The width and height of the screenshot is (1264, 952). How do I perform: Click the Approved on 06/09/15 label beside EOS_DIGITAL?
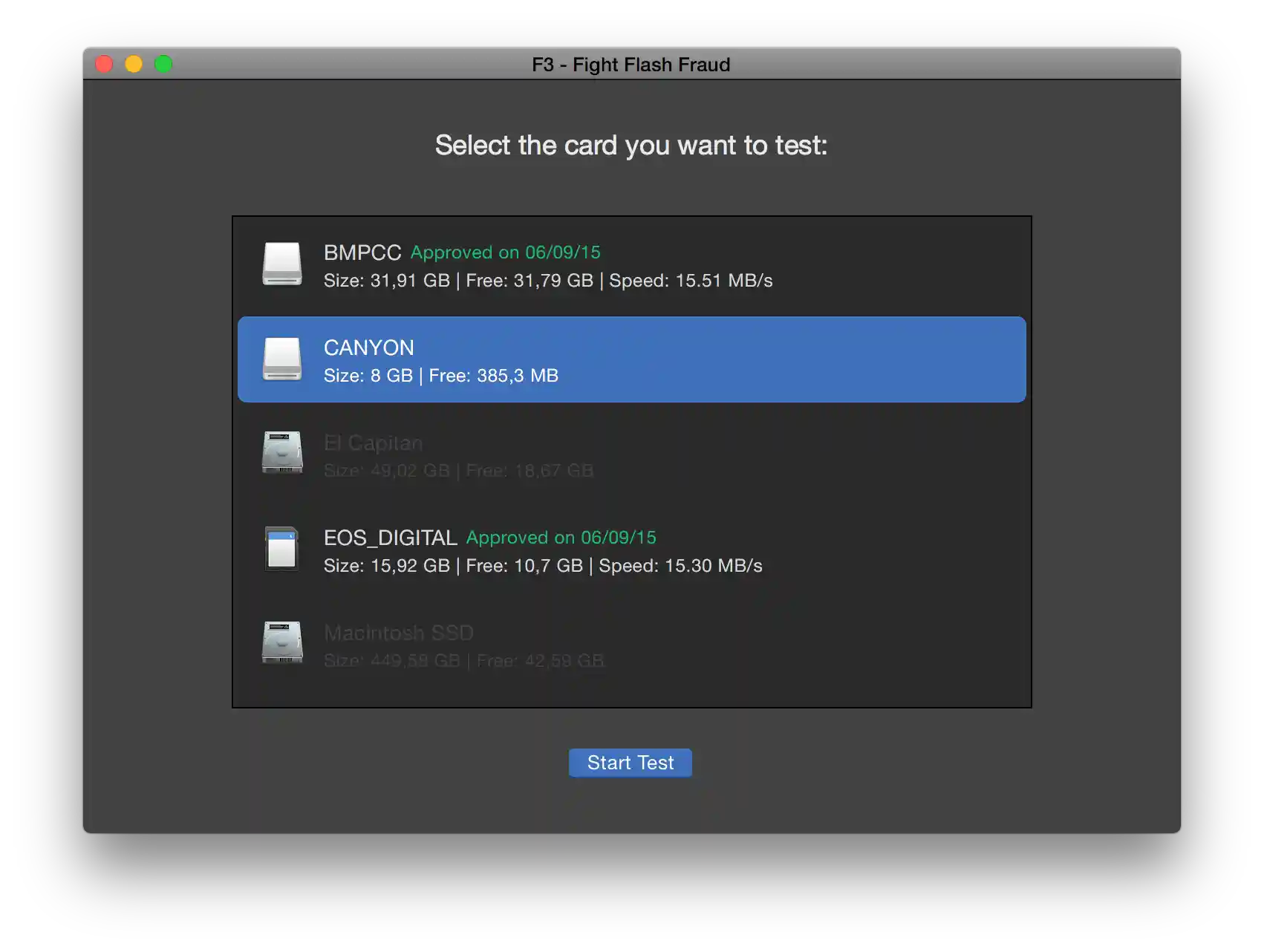click(561, 538)
